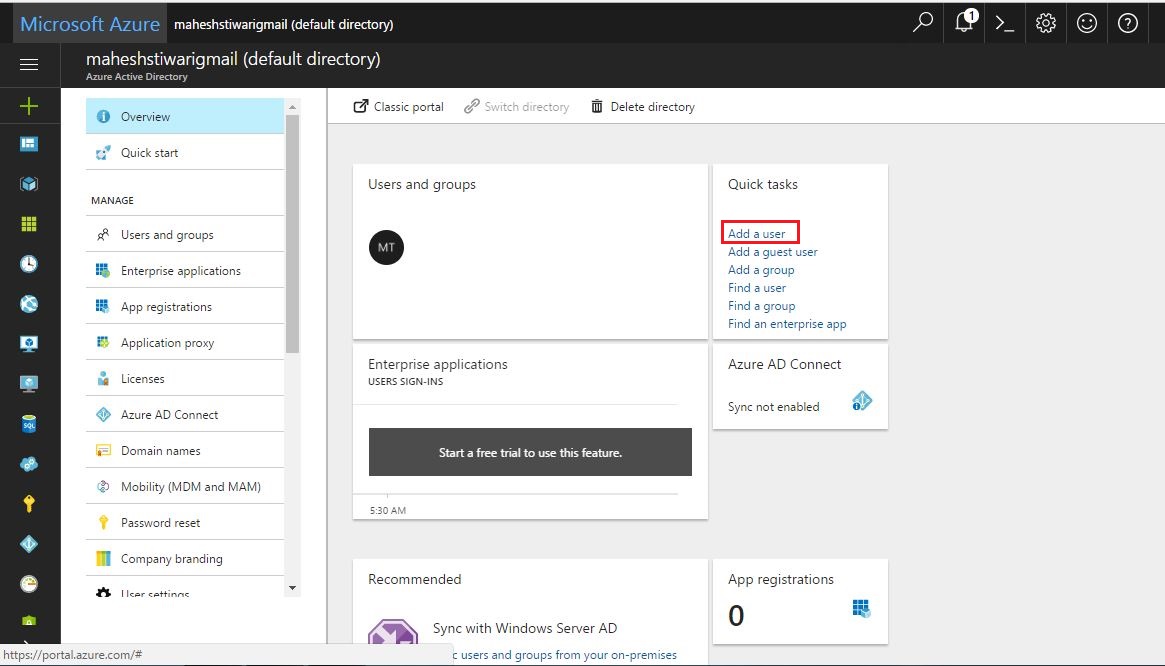Open the search magnifier in the top bar
Screen dimensions: 1165x666
click(x=922, y=22)
